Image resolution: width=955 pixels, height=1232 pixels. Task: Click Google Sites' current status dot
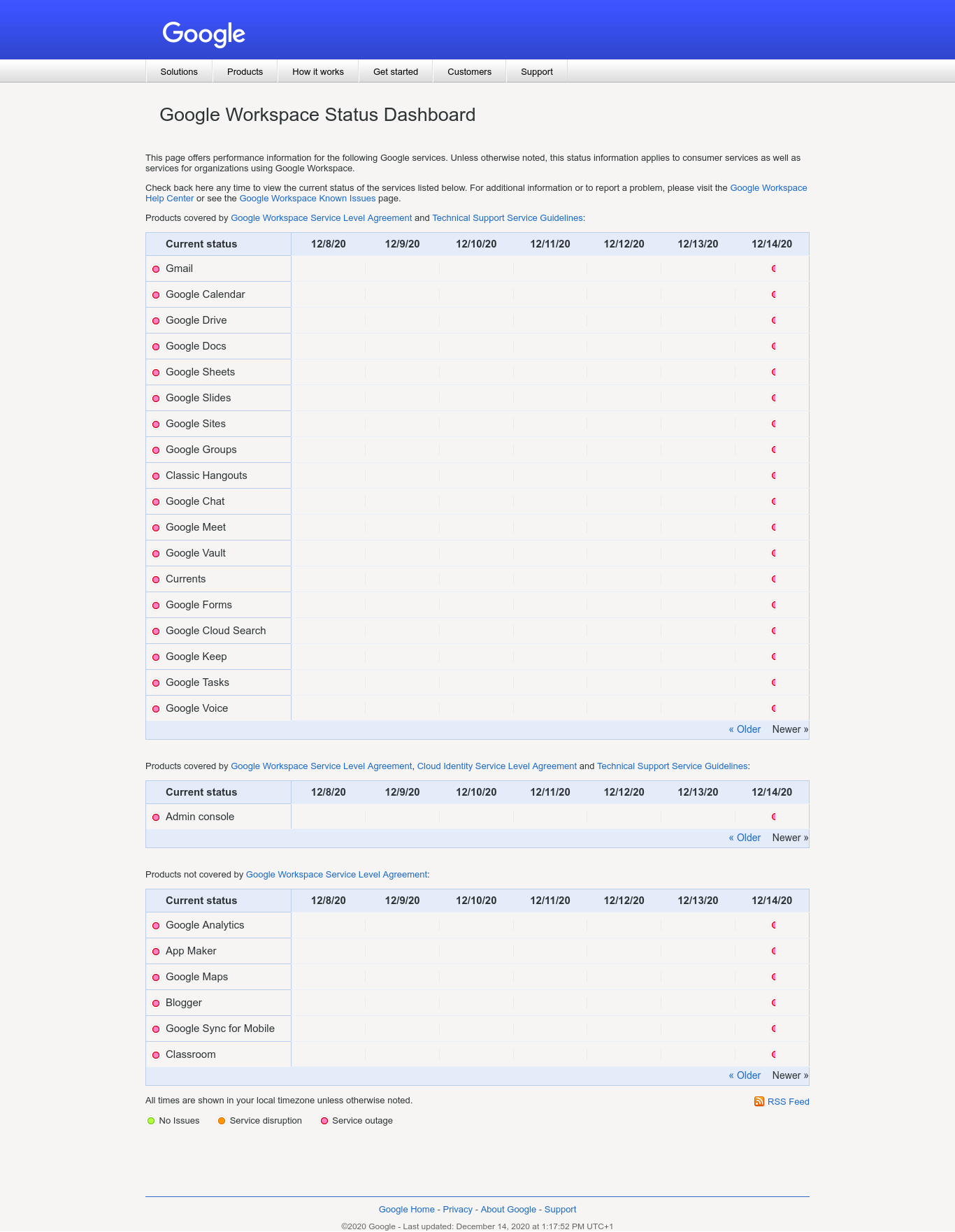pyautogui.click(x=156, y=424)
